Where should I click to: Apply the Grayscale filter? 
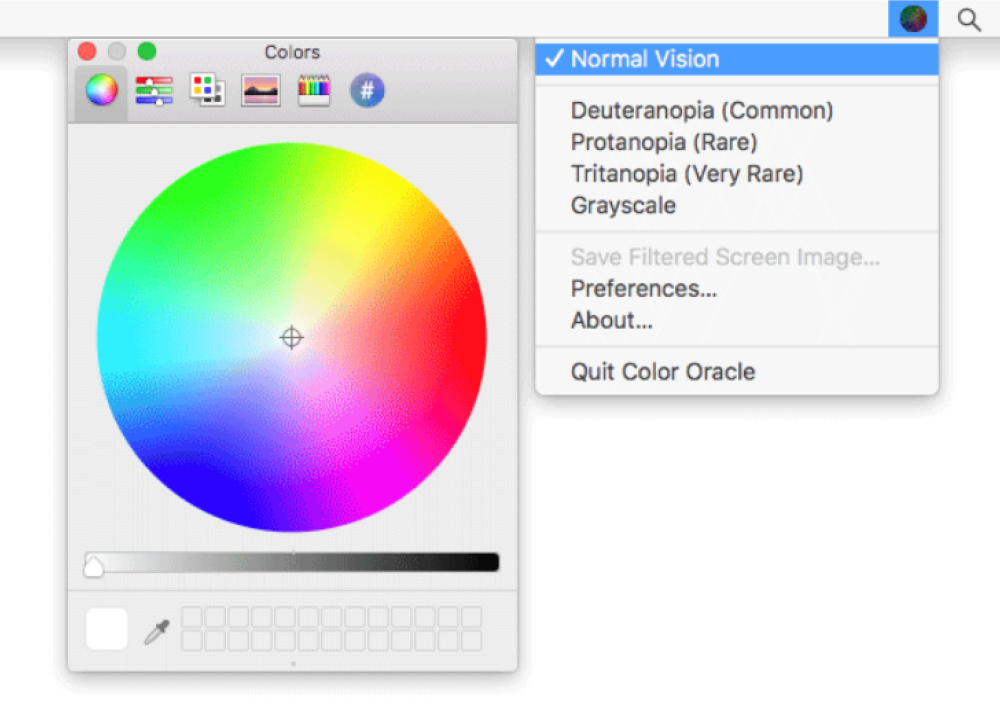coord(623,206)
